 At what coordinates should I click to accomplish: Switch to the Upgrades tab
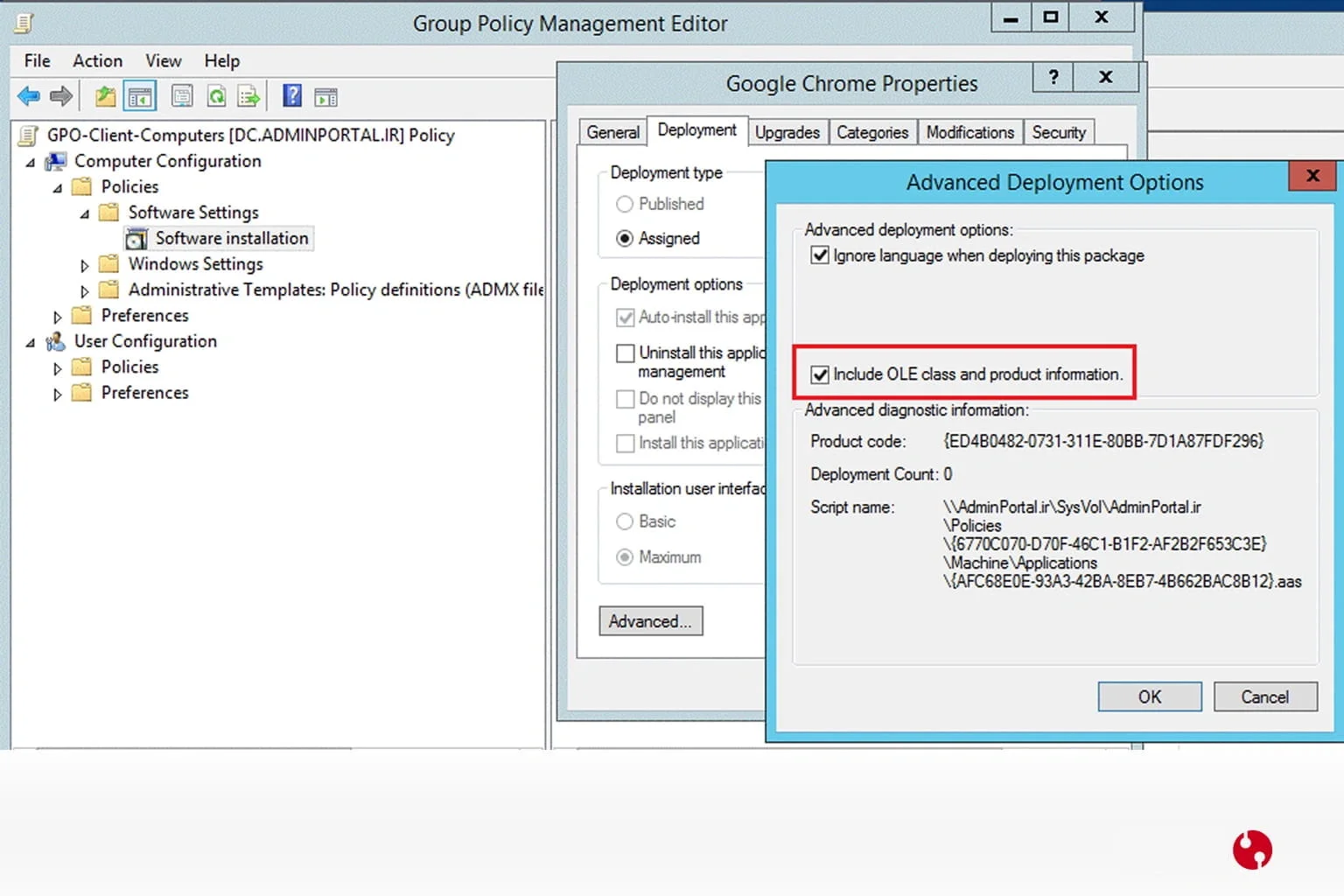787,133
